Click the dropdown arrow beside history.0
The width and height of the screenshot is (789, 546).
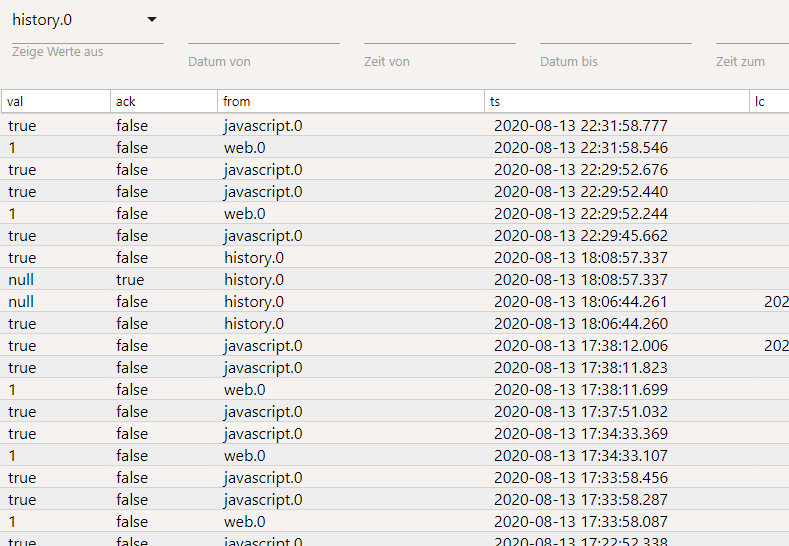[152, 20]
